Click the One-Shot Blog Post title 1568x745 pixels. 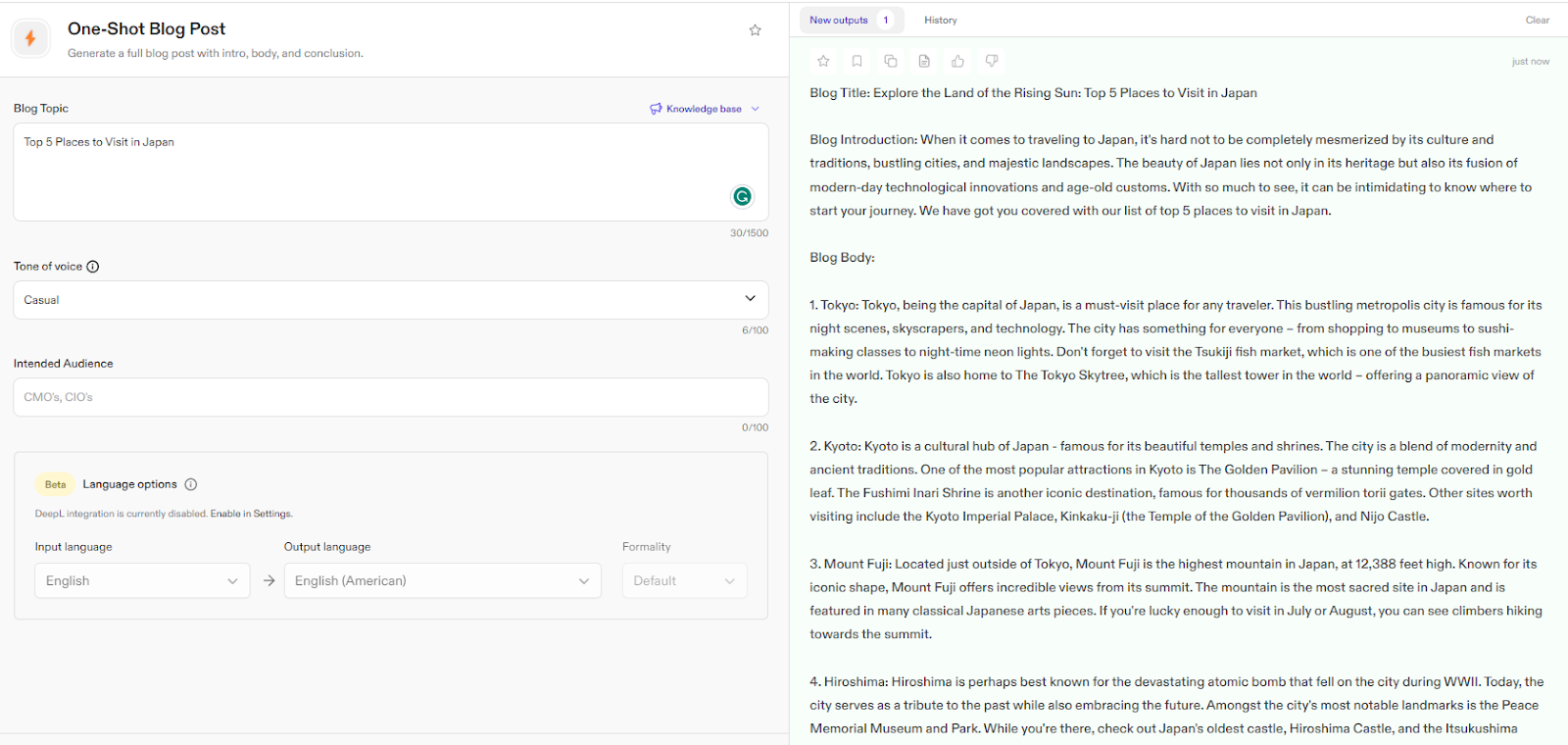click(146, 29)
